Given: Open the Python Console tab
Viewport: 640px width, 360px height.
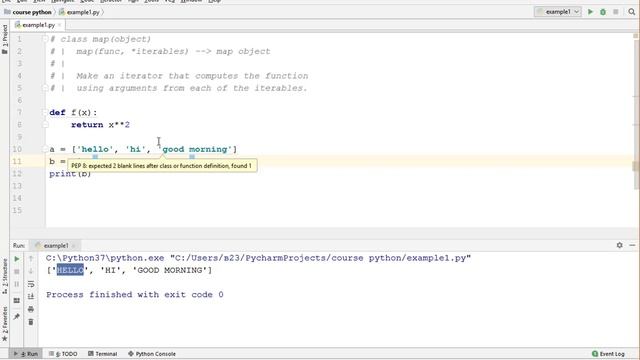Looking at the screenshot, I should [x=152, y=354].
